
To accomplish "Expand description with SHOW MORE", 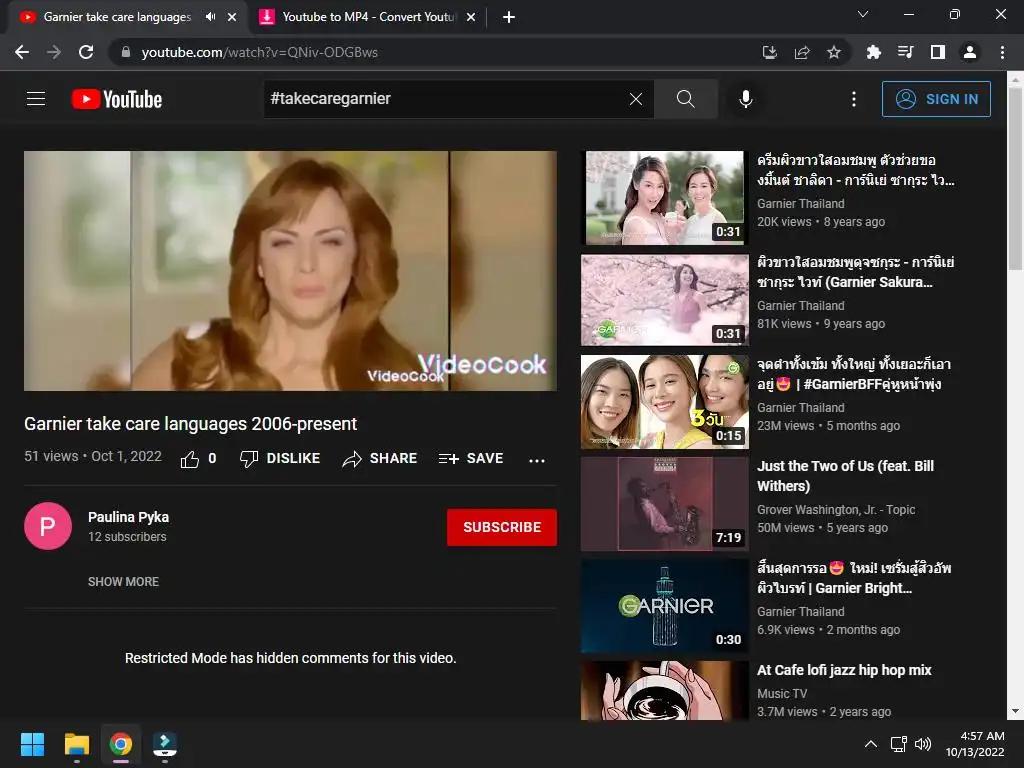I will [x=123, y=581].
